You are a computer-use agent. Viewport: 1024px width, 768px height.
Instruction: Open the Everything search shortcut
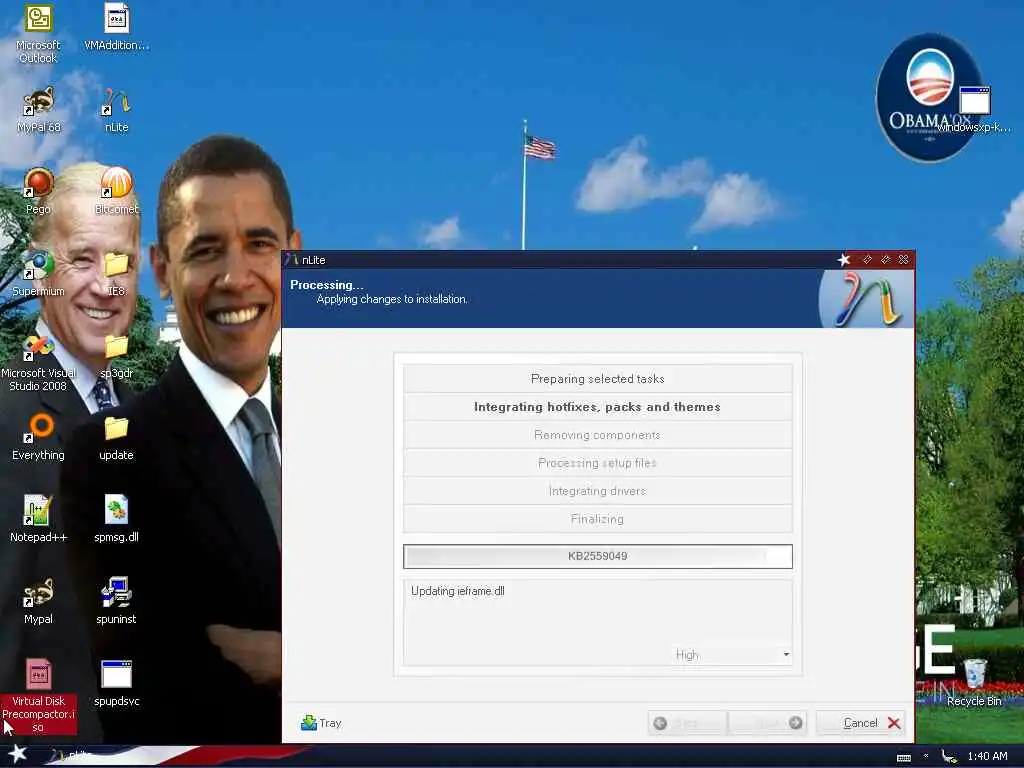[38, 438]
